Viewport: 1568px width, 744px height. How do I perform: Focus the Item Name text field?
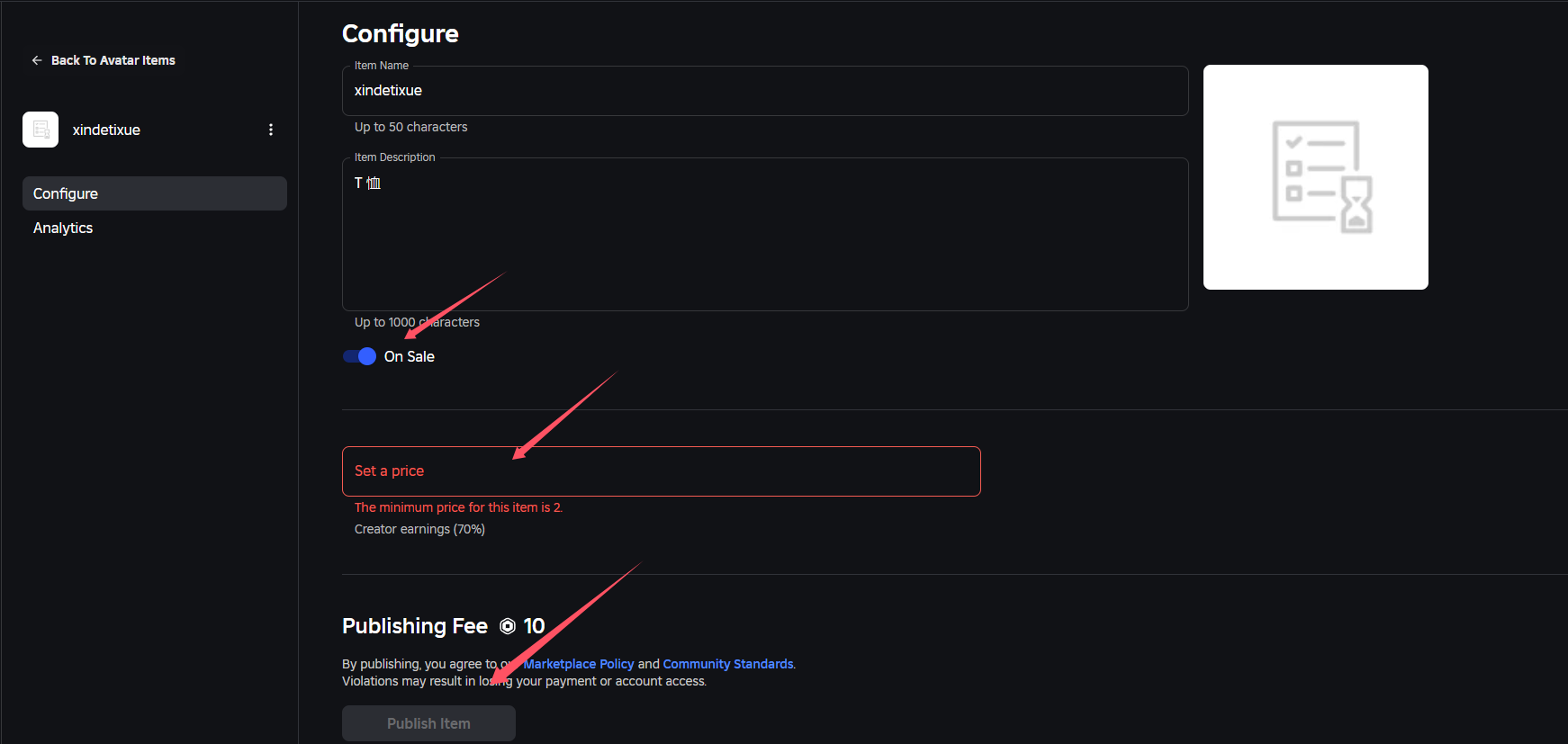765,91
